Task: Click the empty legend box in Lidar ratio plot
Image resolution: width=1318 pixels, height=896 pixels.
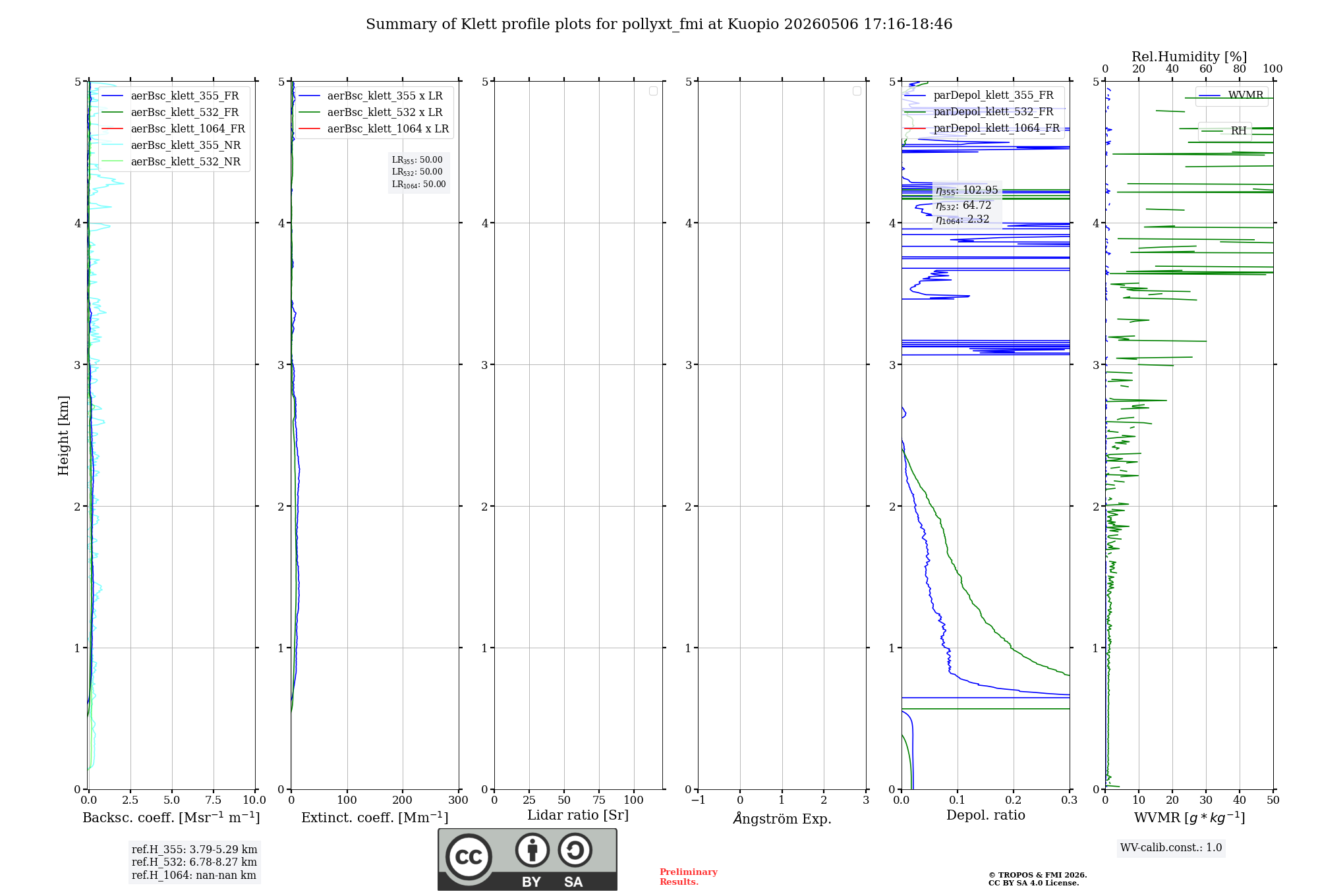Action: tap(653, 91)
